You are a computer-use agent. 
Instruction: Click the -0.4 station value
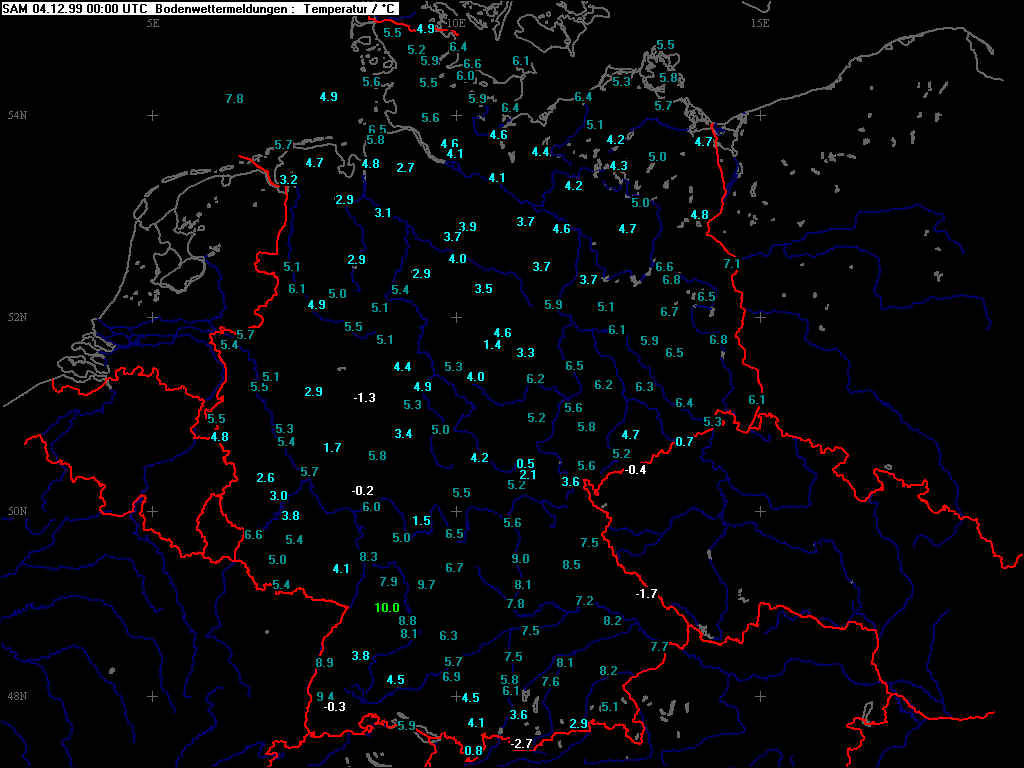[x=635, y=470]
